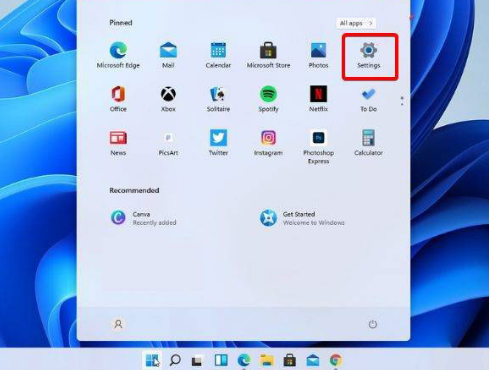
Task: Expand the All apps list
Action: pos(356,23)
